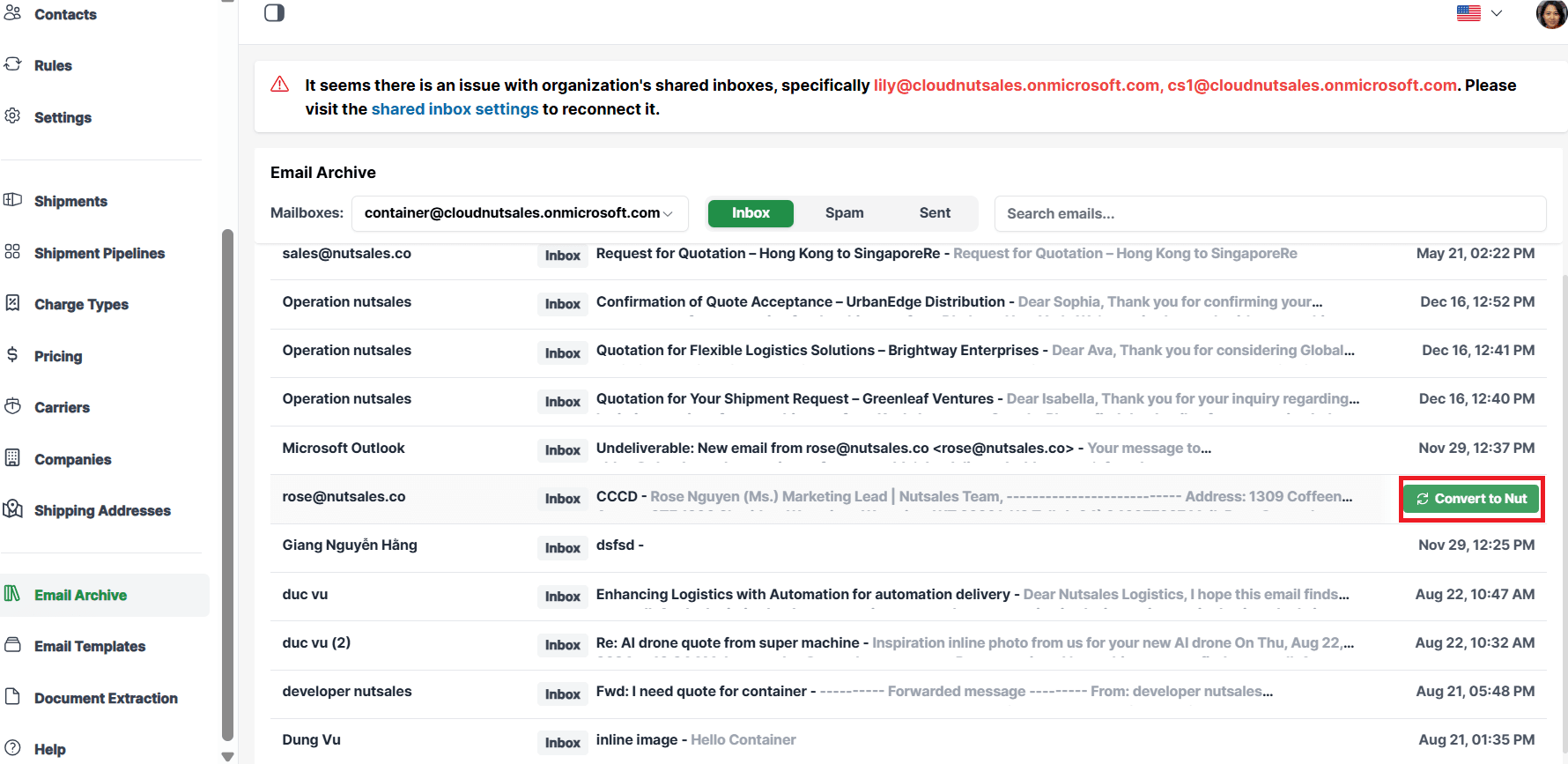The height and width of the screenshot is (764, 1568).
Task: Click the Contacts sidebar icon
Action: pyautogui.click(x=12, y=12)
